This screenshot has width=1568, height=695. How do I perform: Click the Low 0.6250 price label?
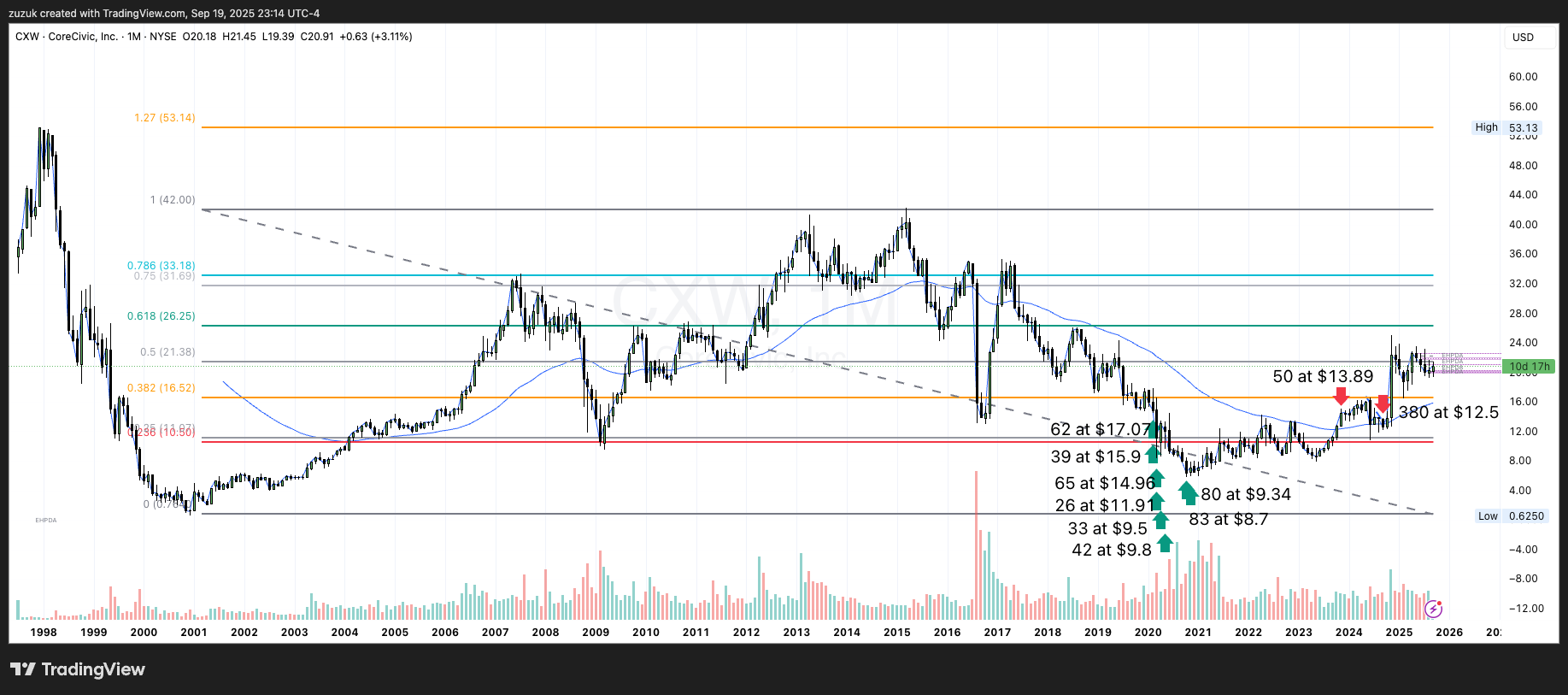(1511, 516)
